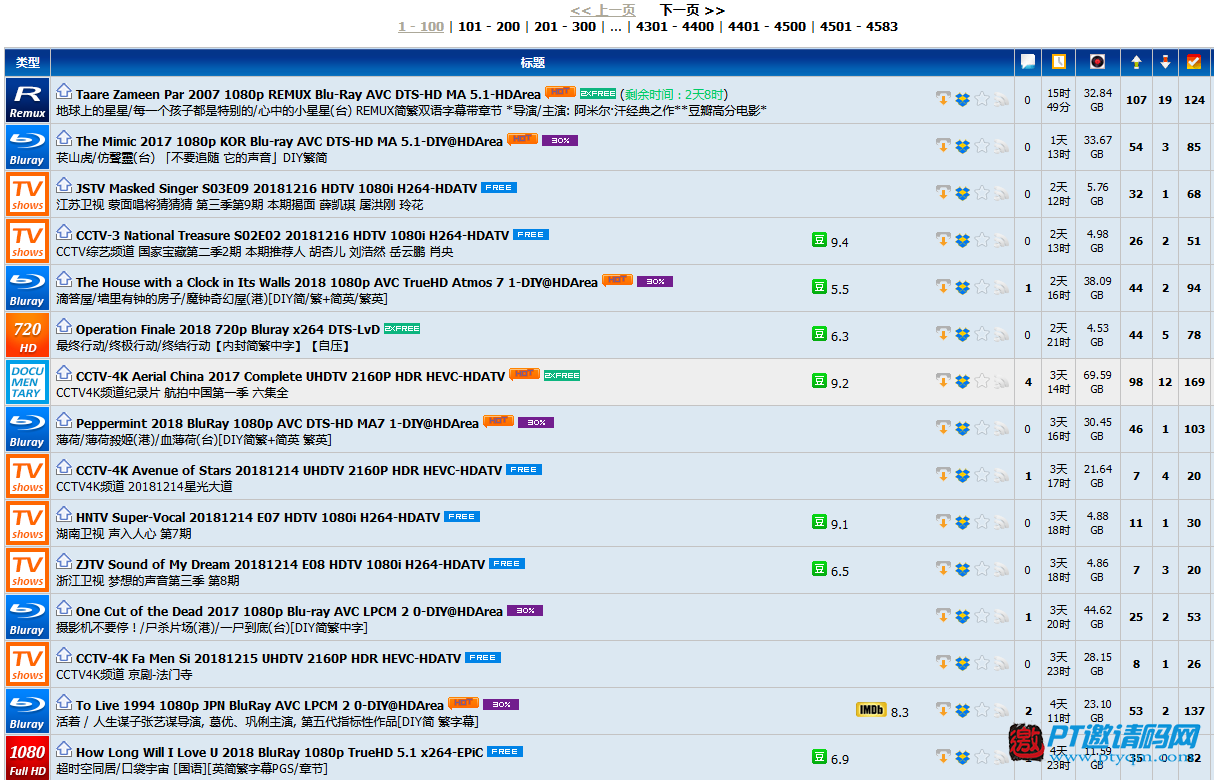Viewport: 1214px width, 780px height.
Task: Bookmark Taare Zameen Par with star
Action: pyautogui.click(x=982, y=99)
